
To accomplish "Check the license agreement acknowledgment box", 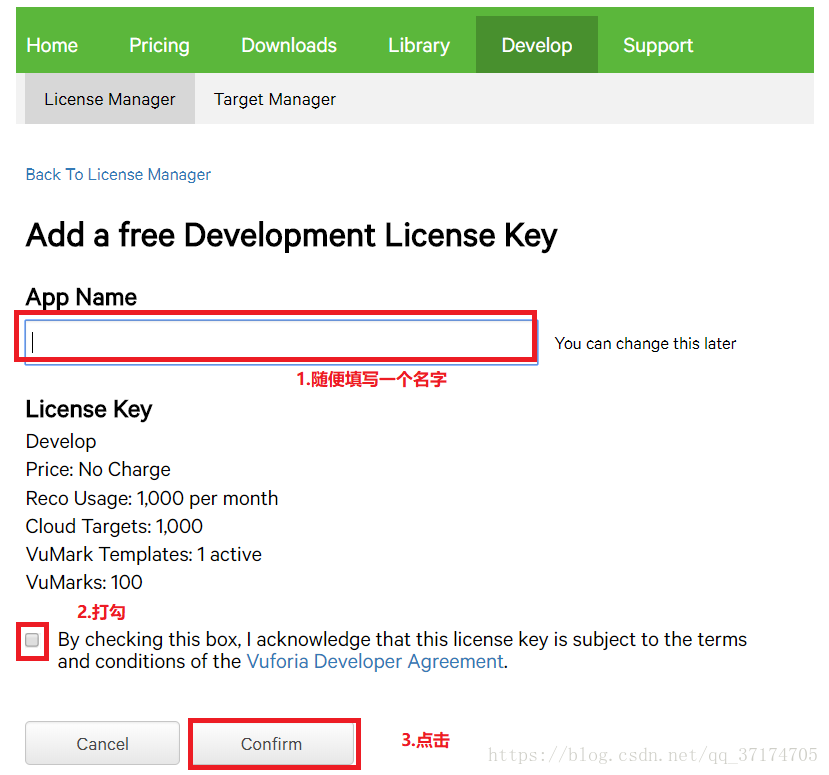I will pos(32,640).
